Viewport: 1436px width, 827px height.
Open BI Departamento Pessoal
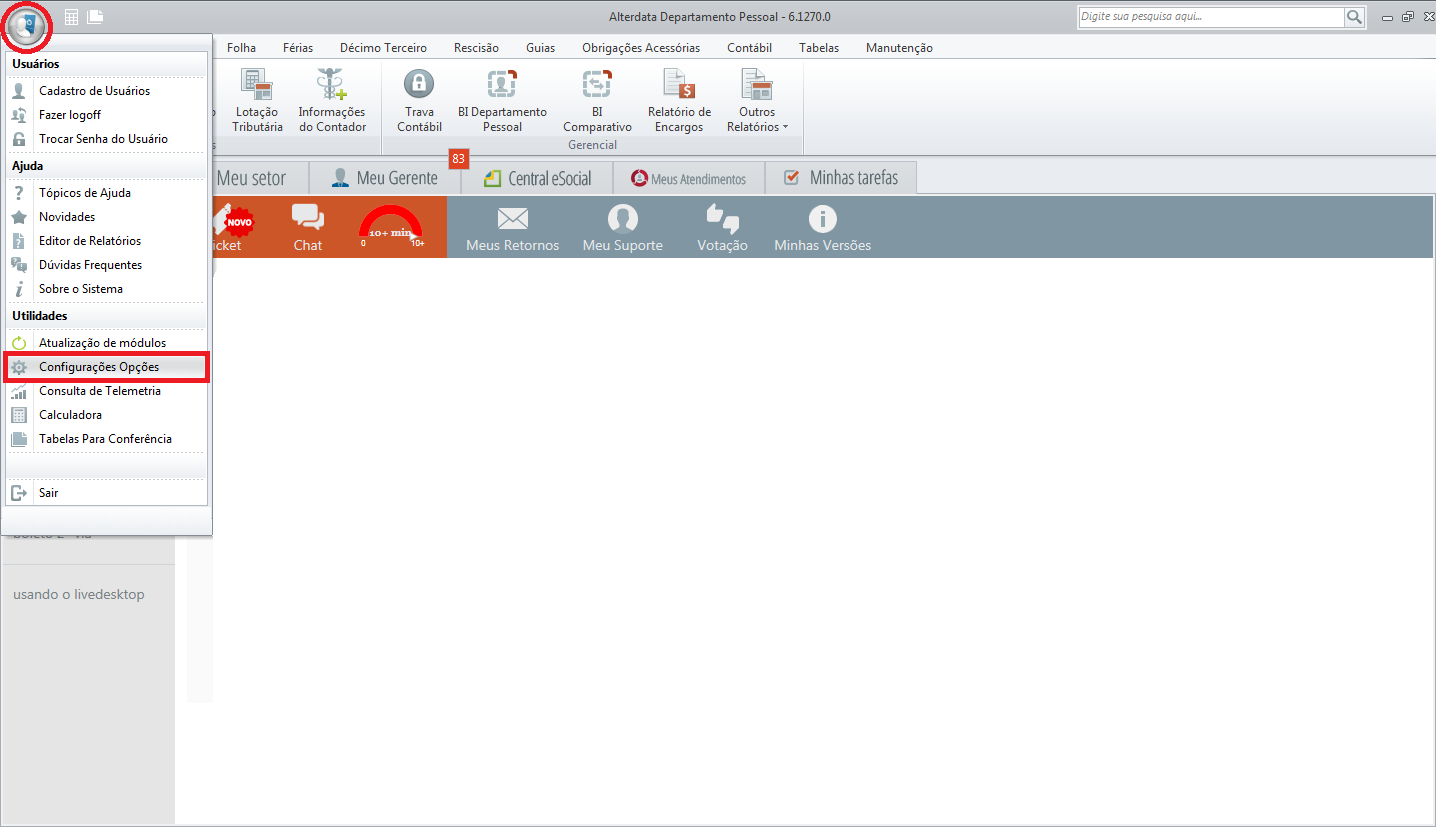coord(502,100)
